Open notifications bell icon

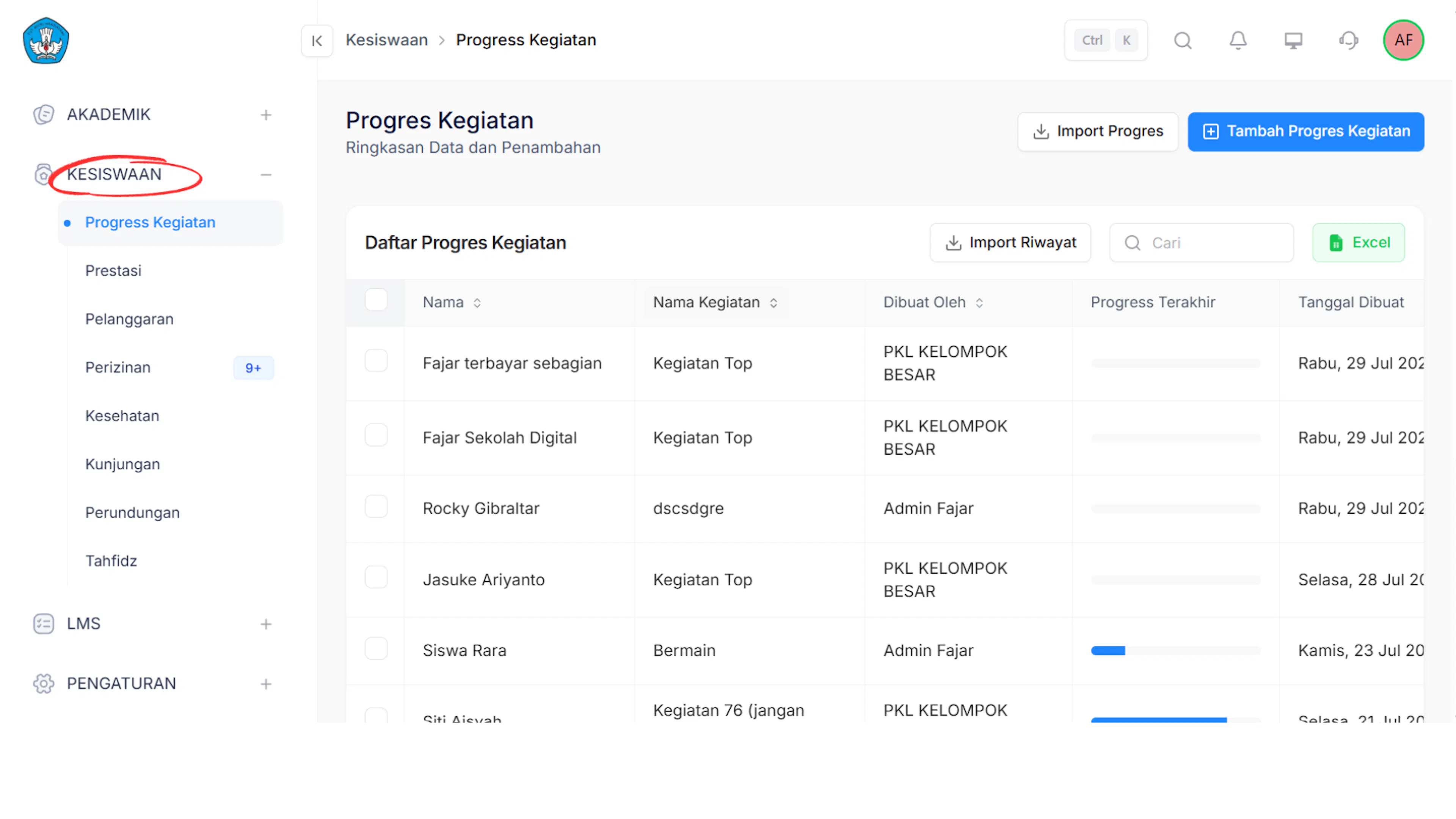(1238, 40)
